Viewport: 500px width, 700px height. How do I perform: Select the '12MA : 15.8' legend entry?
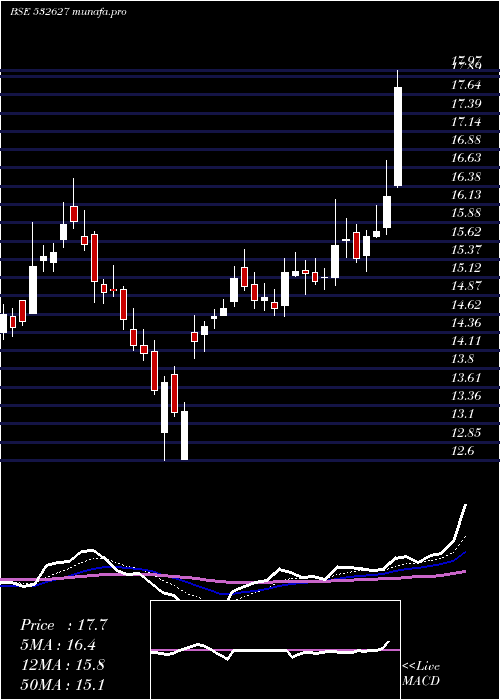click(63, 665)
